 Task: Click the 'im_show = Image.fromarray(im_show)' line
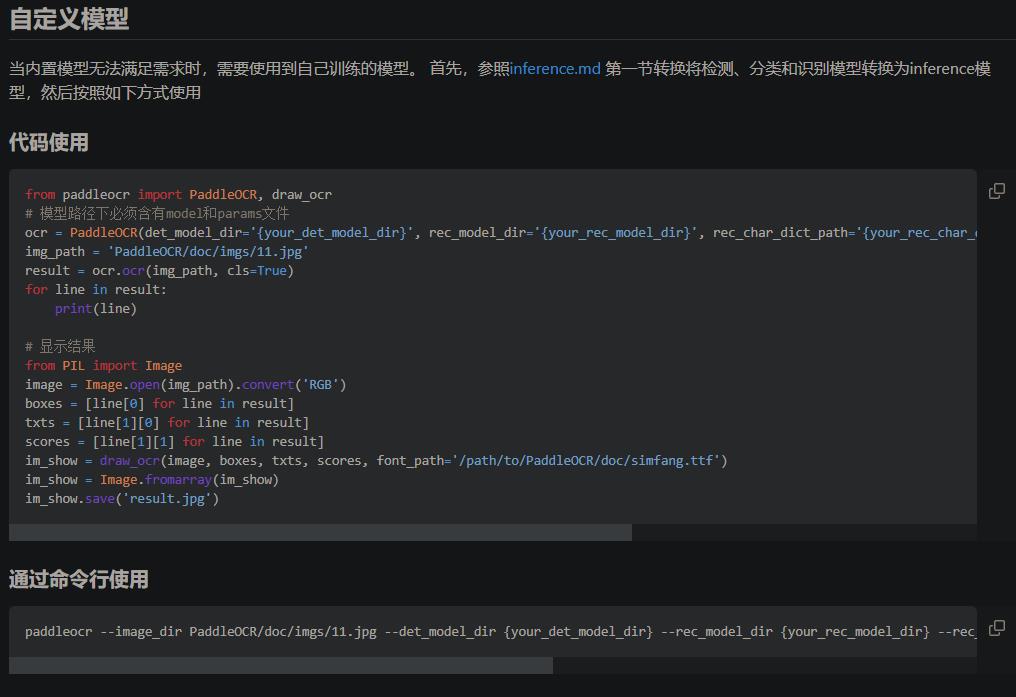152,479
